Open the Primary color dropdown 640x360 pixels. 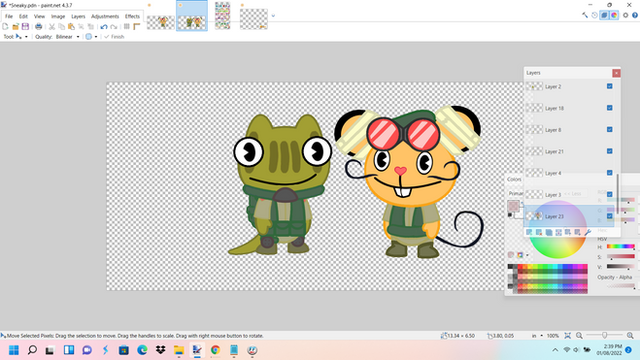(x=516, y=193)
